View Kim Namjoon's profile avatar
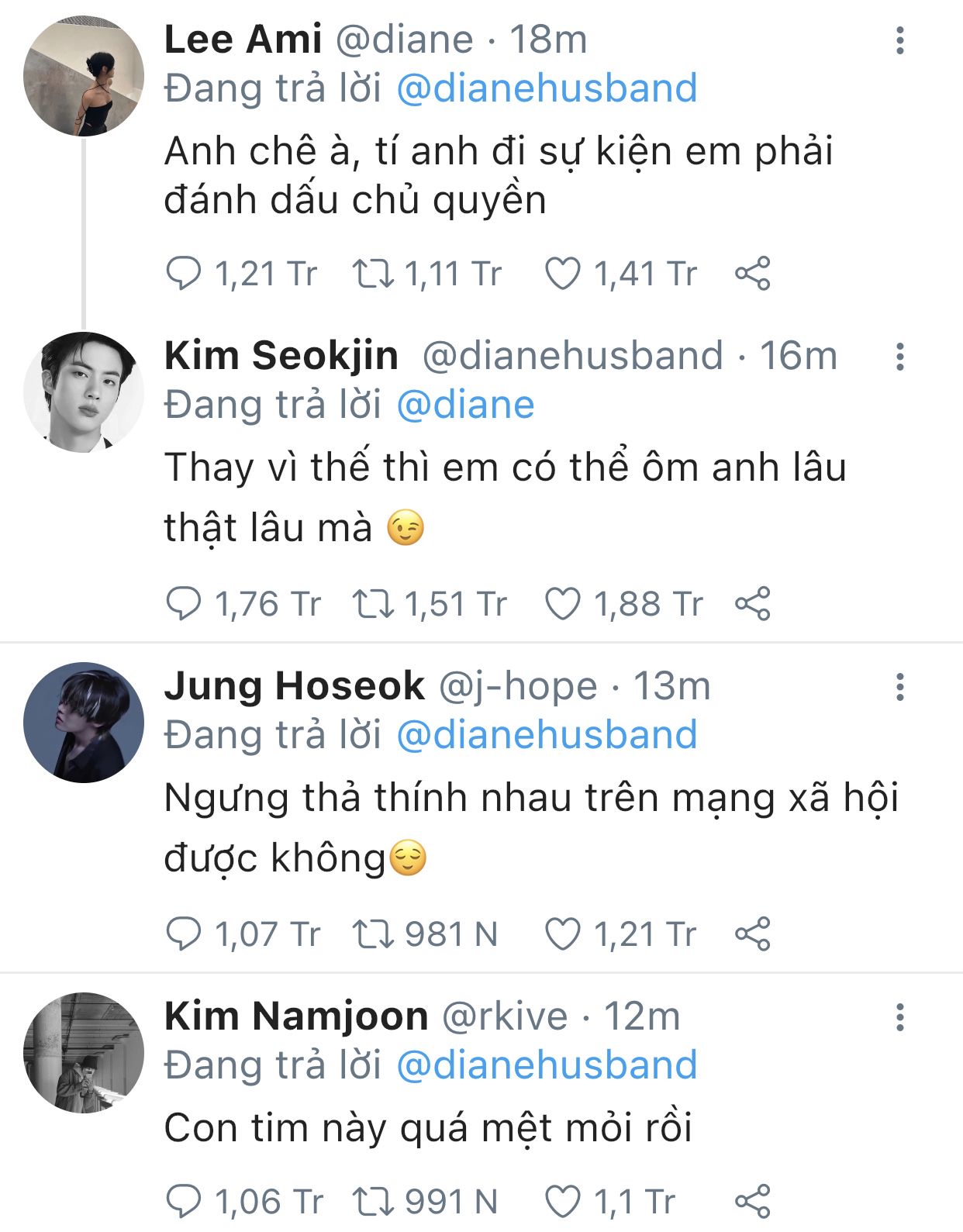The height and width of the screenshot is (1232, 963). [84, 1052]
